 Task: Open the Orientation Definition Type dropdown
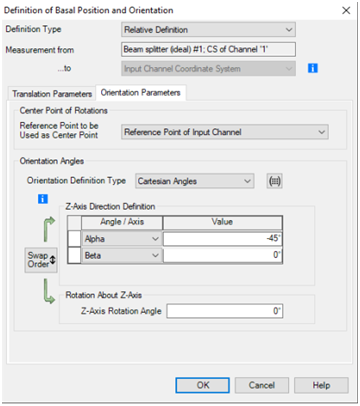[195, 181]
